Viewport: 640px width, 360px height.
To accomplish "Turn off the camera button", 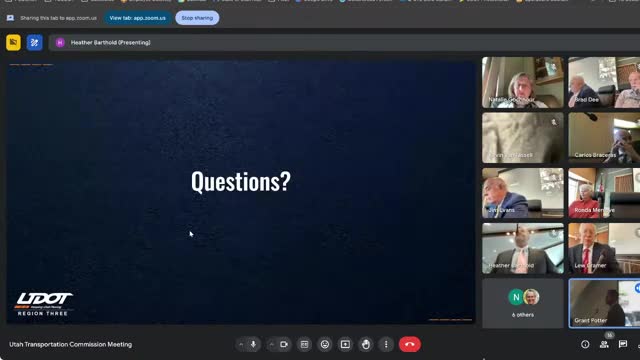I will [284, 344].
